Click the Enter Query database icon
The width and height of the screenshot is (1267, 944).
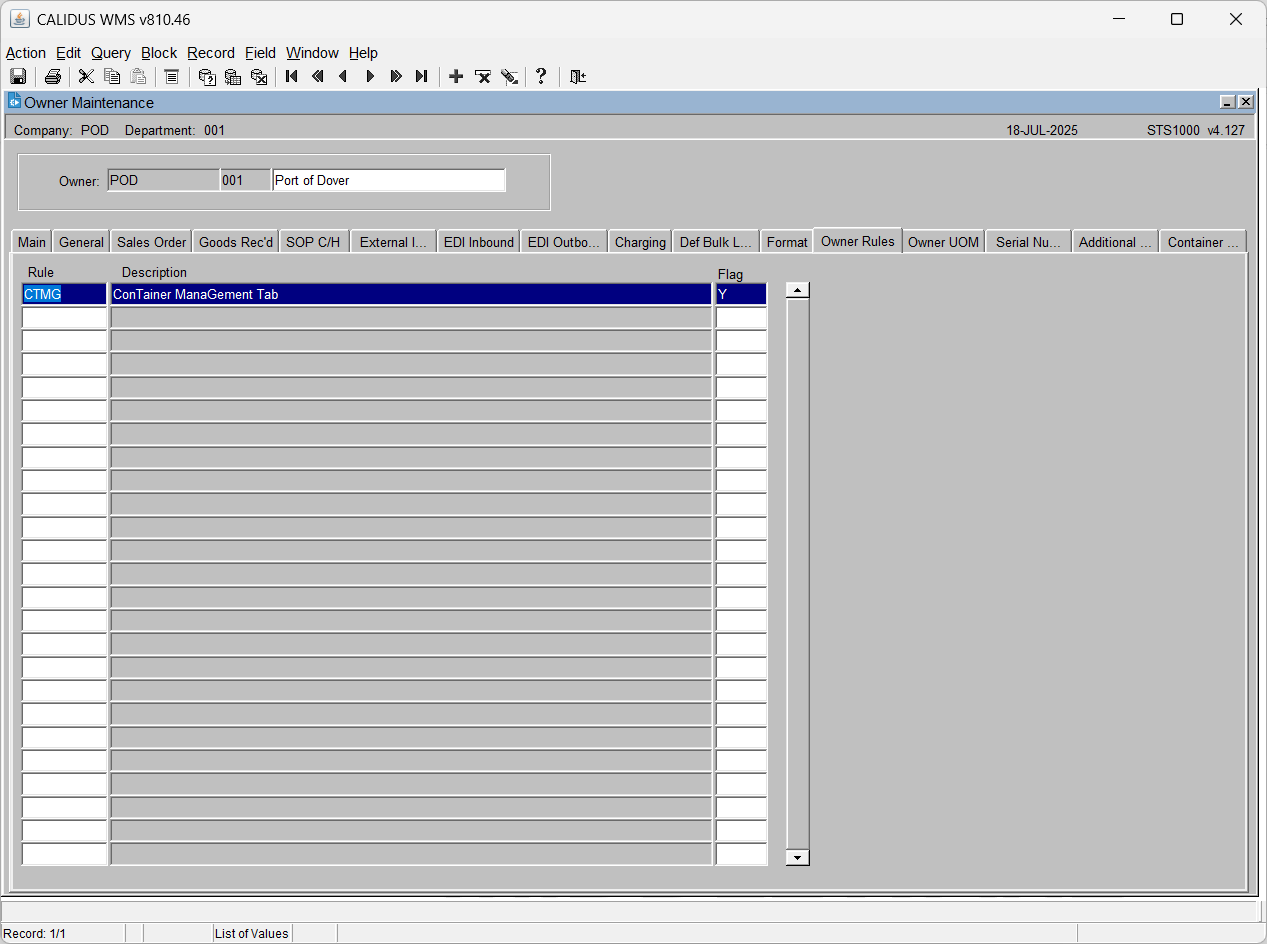207,77
